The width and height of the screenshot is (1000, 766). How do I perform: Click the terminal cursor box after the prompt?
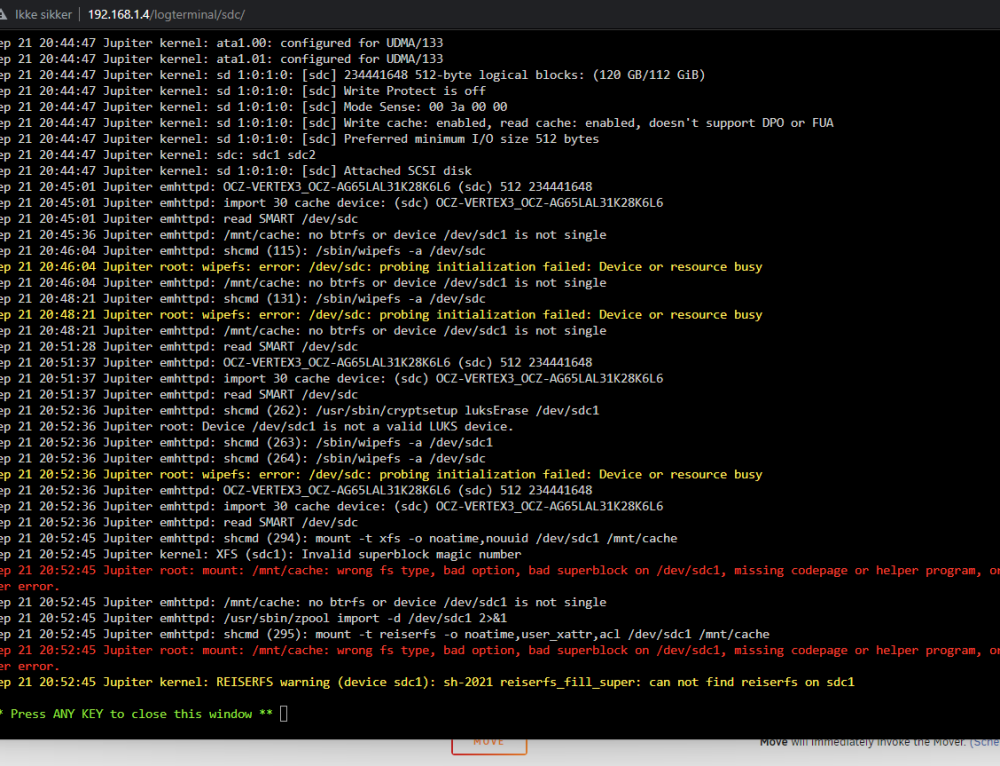(284, 714)
